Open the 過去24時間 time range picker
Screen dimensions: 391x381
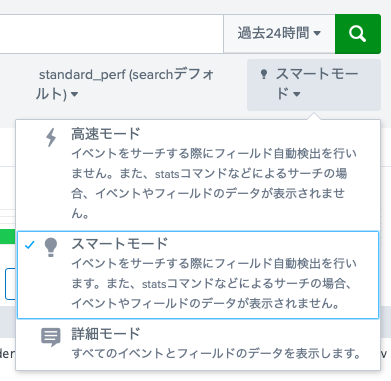tap(279, 34)
